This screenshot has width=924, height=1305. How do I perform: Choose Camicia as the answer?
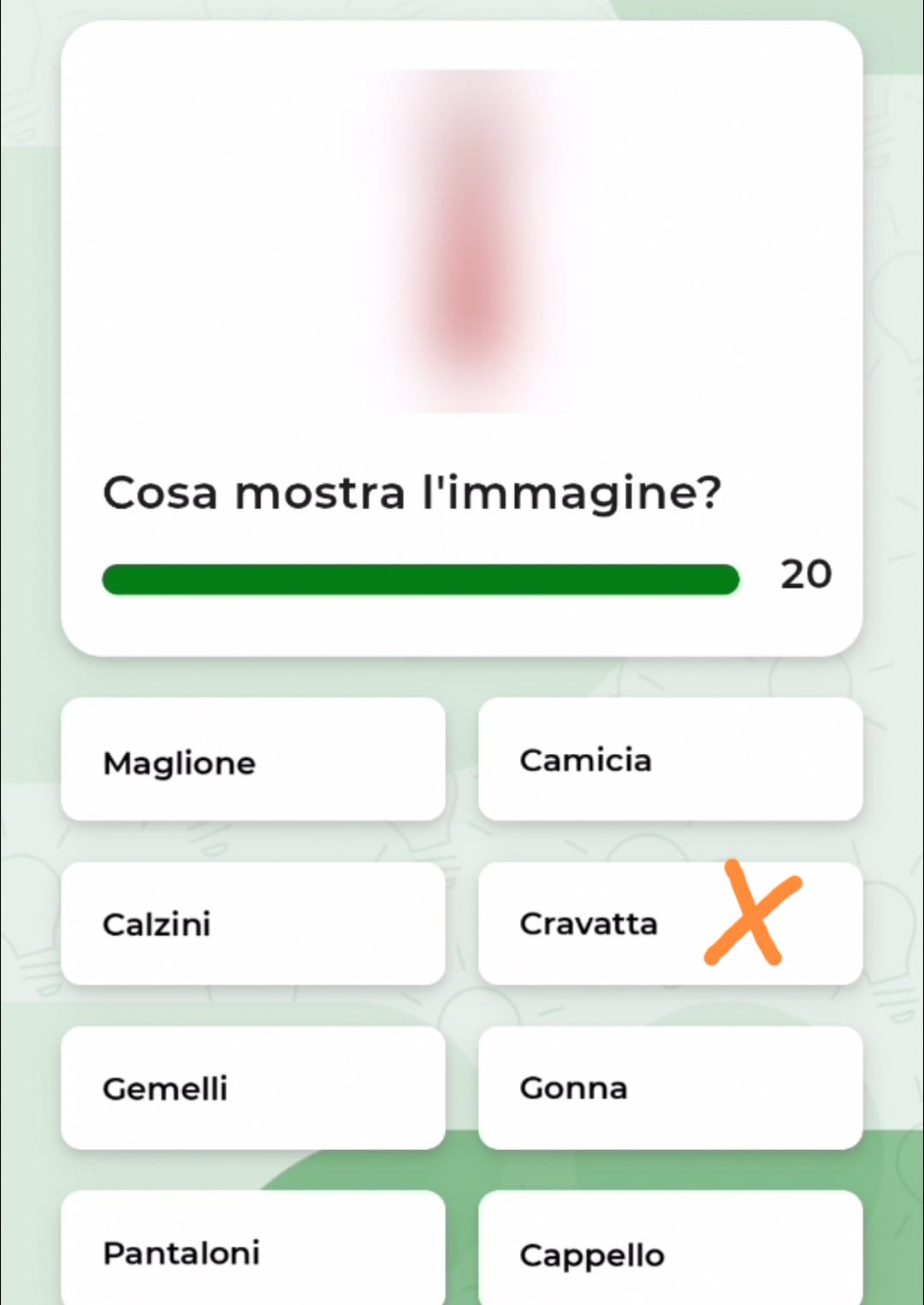pyautogui.click(x=670, y=760)
